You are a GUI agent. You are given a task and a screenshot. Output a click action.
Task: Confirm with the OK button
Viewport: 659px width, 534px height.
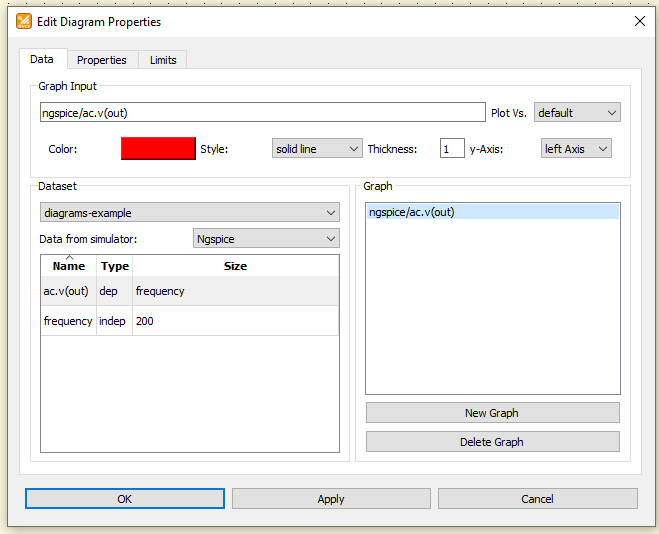[125, 499]
